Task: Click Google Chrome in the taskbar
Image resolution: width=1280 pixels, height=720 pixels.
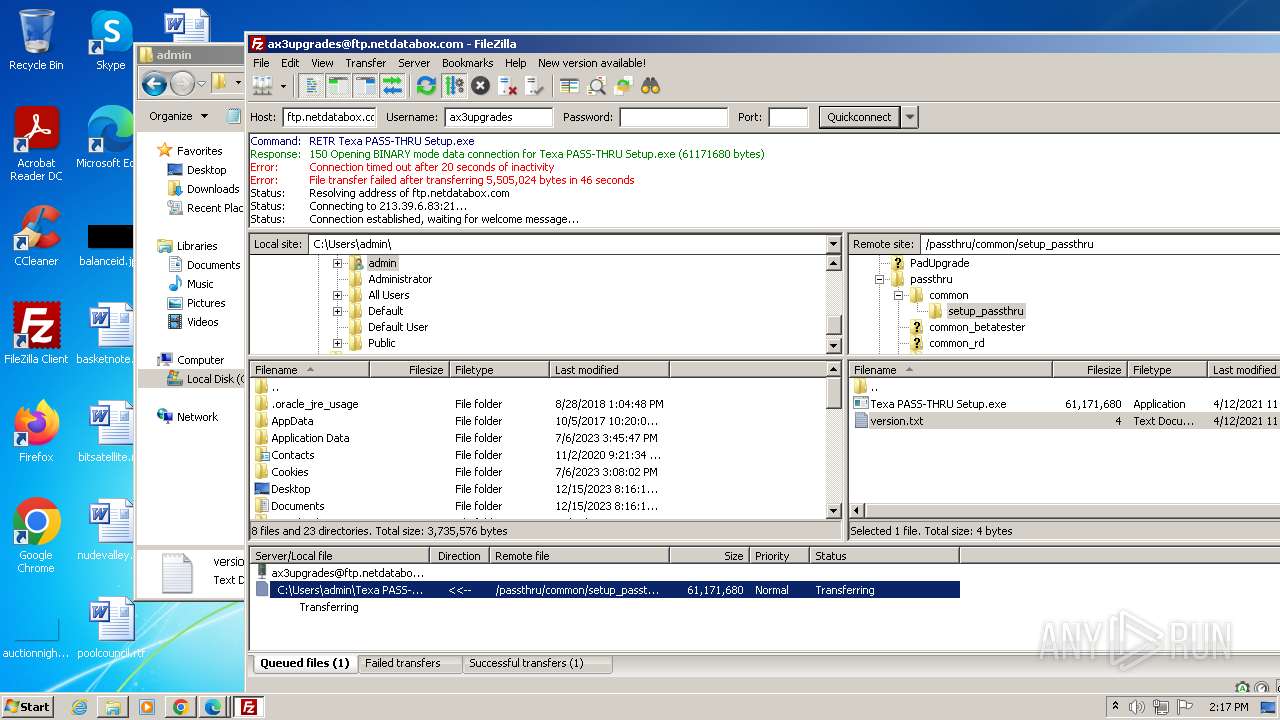Action: 180,707
